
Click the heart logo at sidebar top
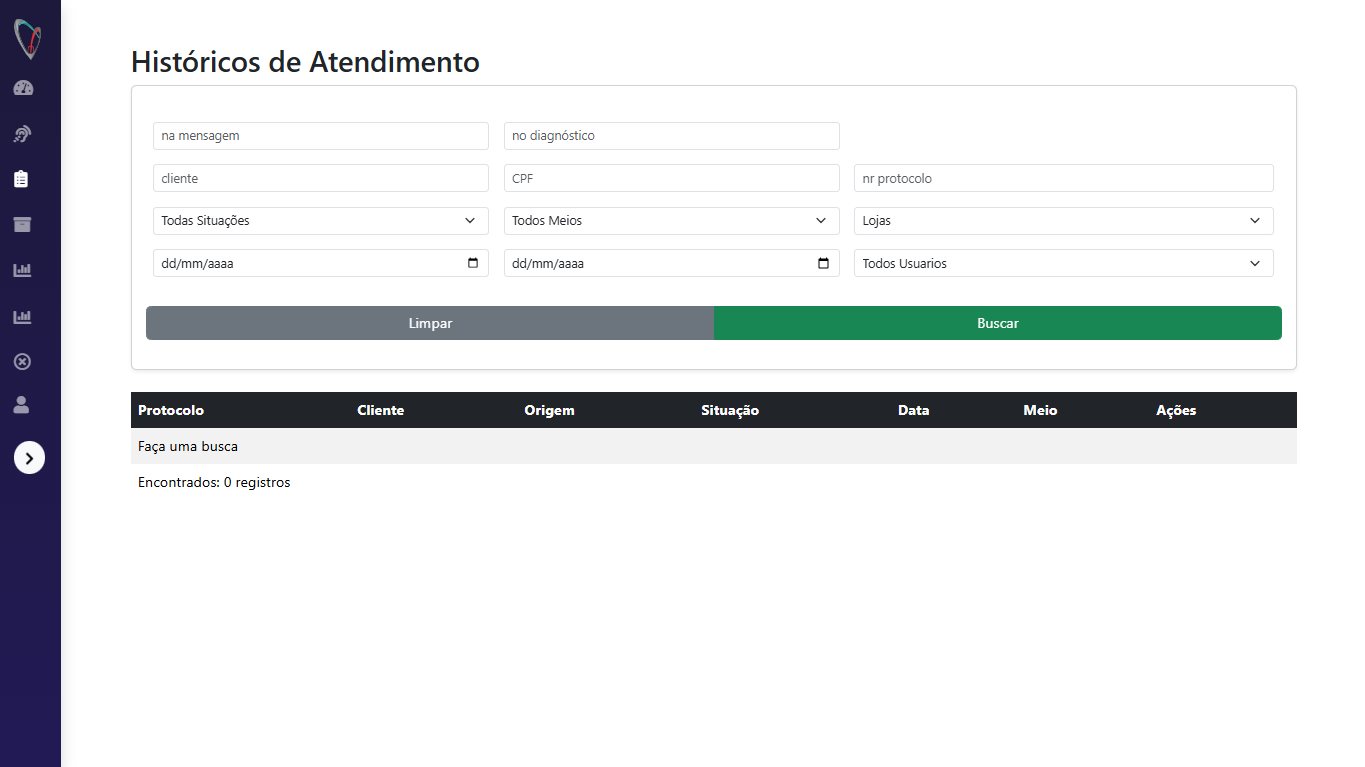pos(28,39)
